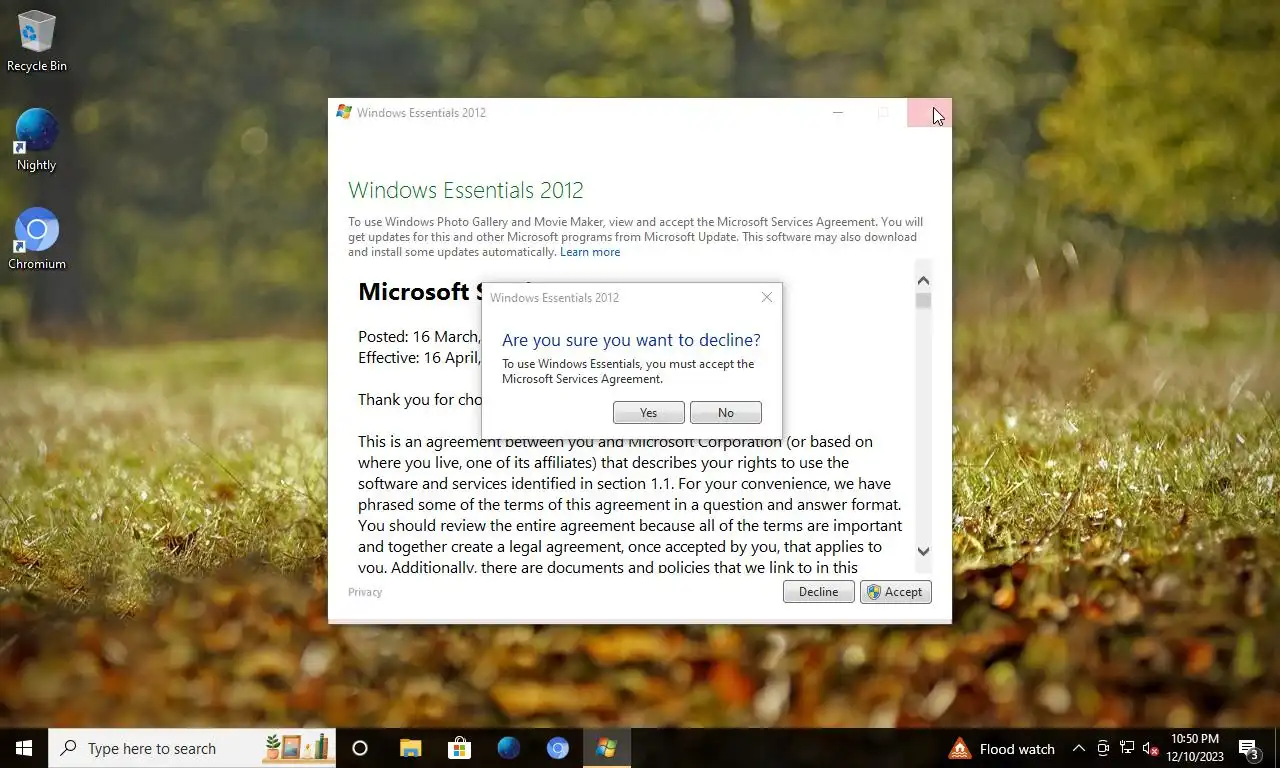1280x768 pixels.
Task: Close the Windows Essentials 2012 window
Action: pos(929,113)
